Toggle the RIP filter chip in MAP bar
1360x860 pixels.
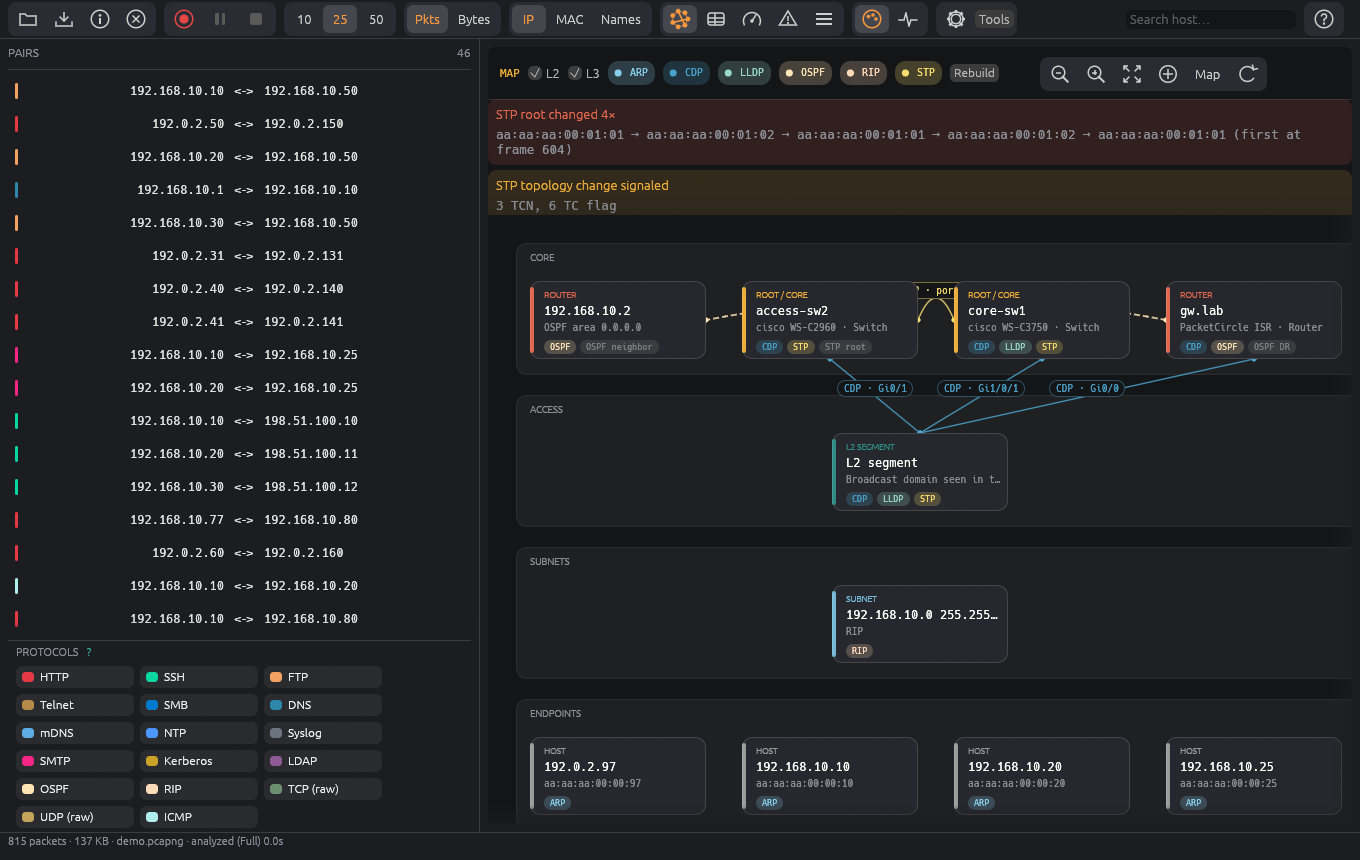tap(863, 73)
